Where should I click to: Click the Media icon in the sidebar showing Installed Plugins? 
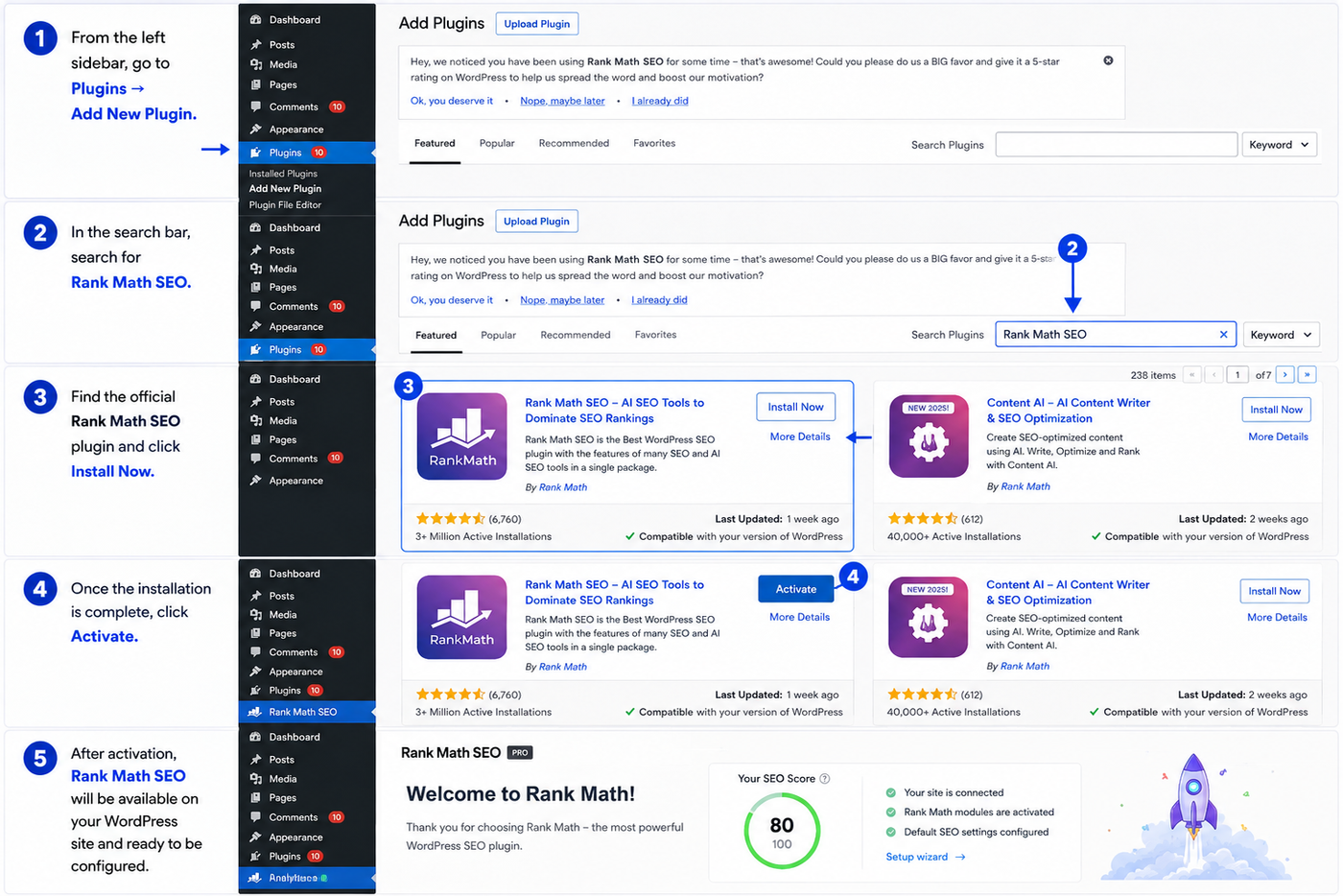255,64
